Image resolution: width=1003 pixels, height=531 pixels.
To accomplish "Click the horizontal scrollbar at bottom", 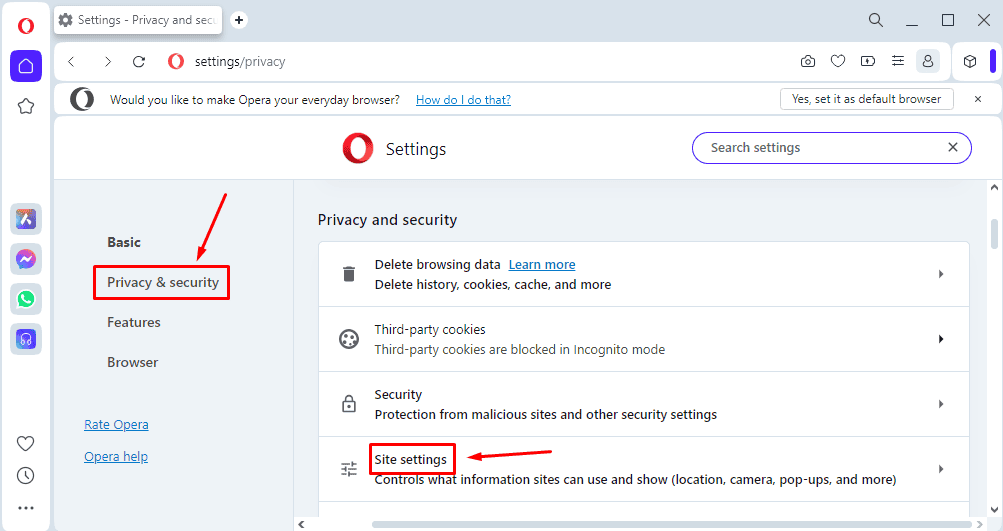I will (x=672, y=525).
